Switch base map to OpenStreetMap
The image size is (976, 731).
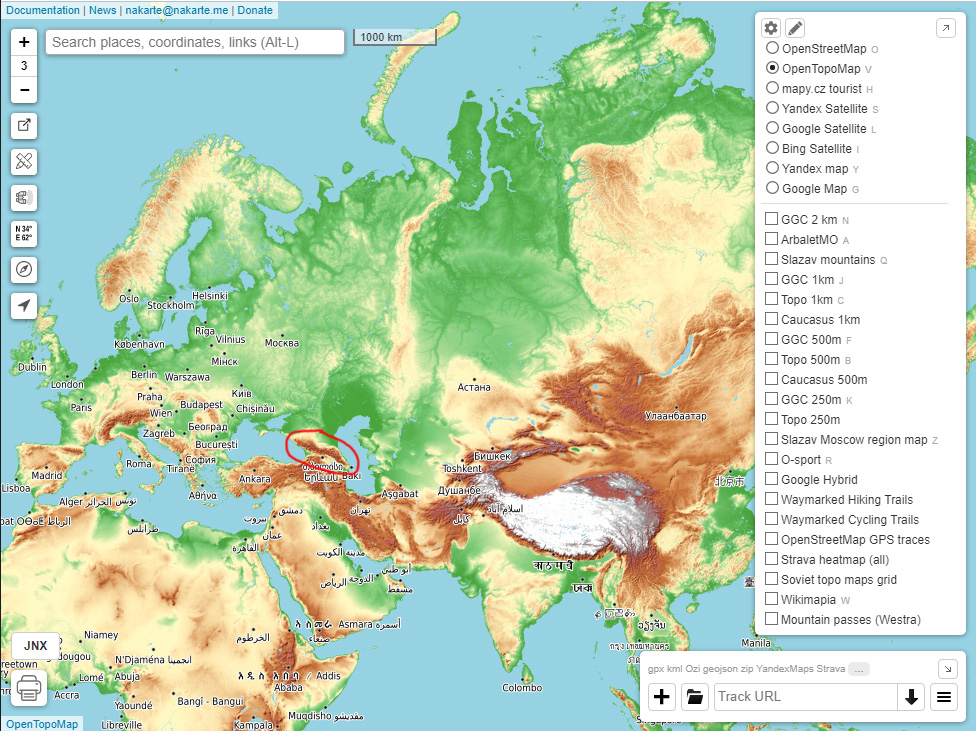(x=773, y=48)
